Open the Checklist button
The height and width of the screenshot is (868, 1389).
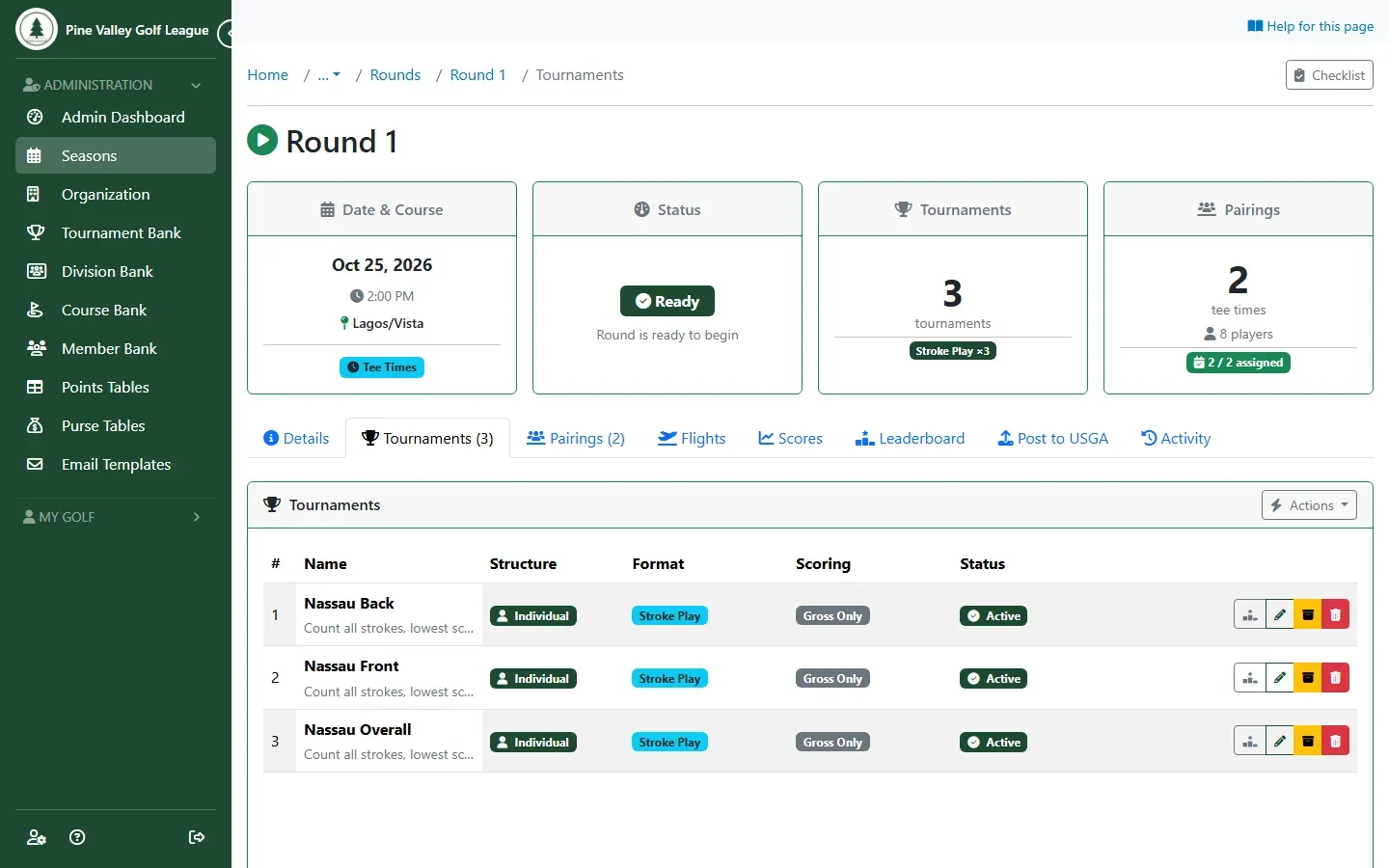point(1329,75)
